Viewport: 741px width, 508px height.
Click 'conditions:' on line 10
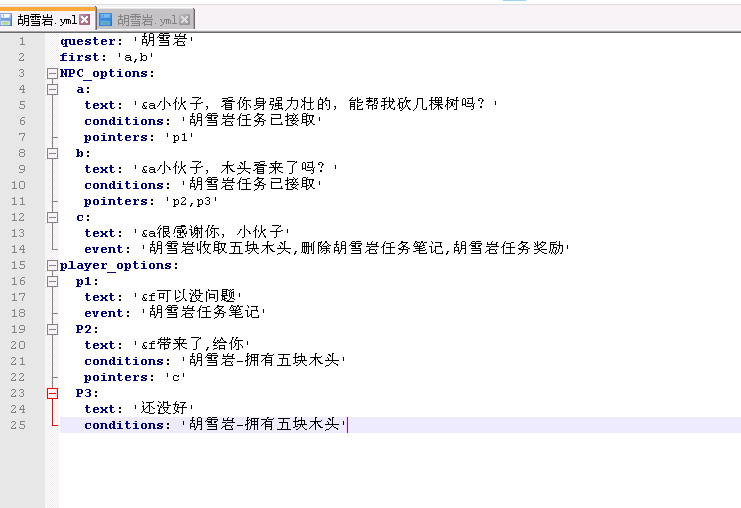128,185
